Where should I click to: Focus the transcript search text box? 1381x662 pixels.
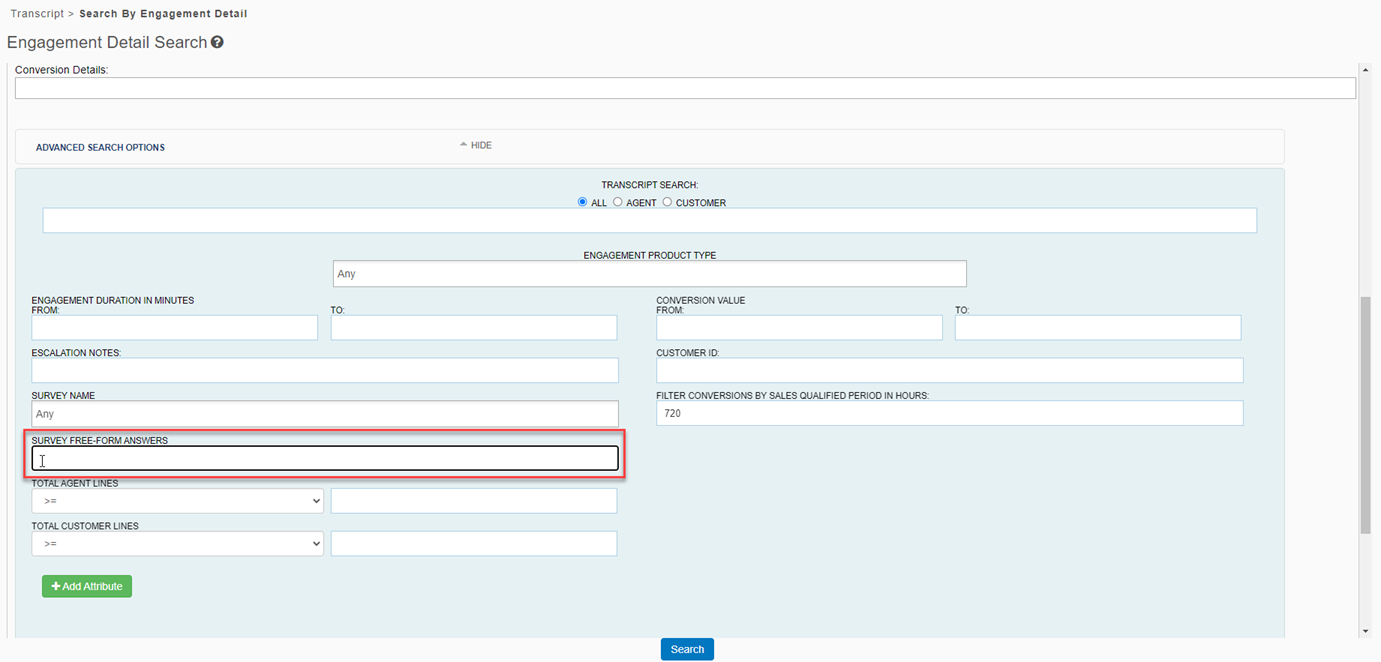pyautogui.click(x=649, y=221)
